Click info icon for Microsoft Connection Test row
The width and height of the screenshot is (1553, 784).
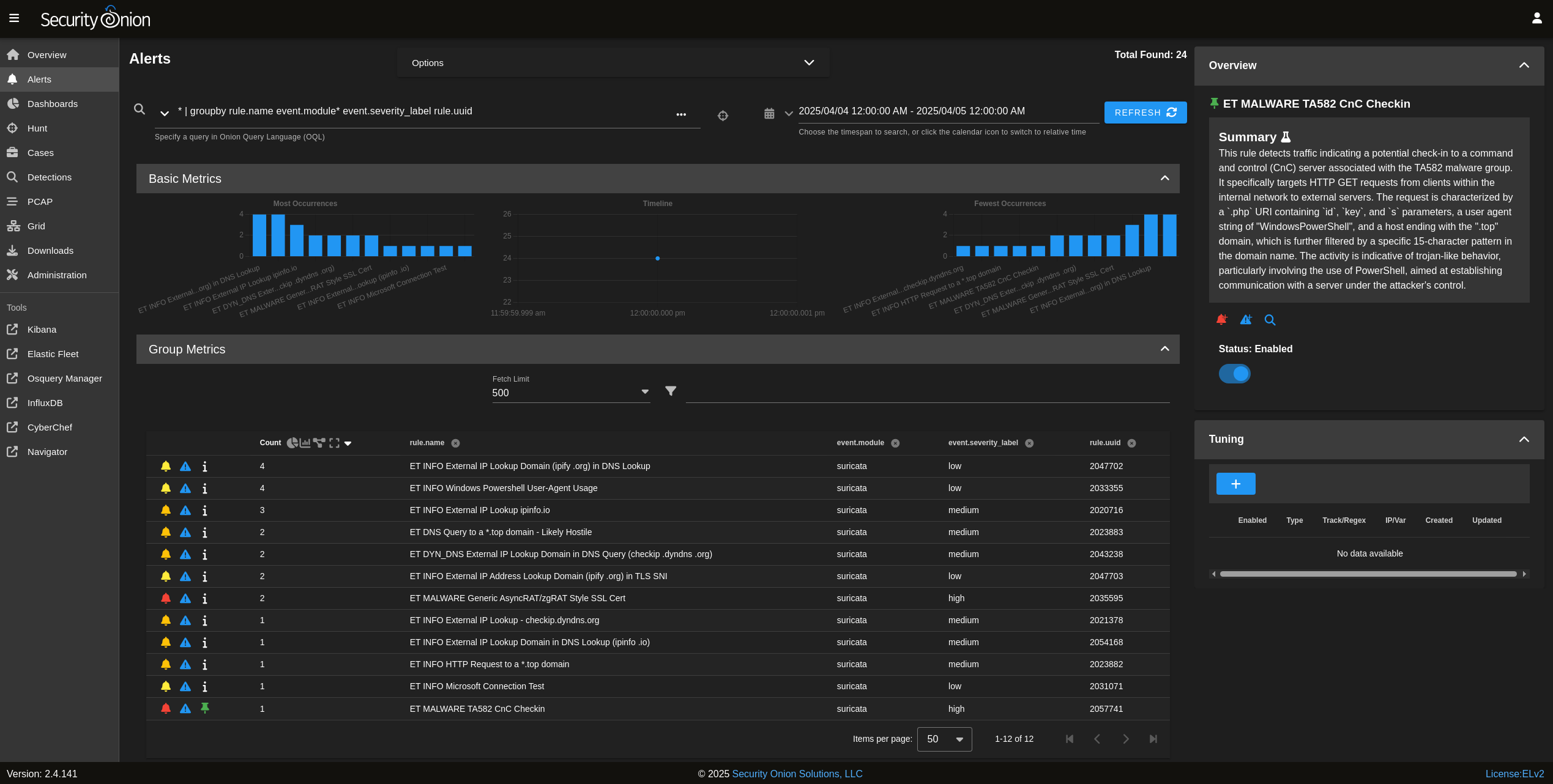pos(205,686)
